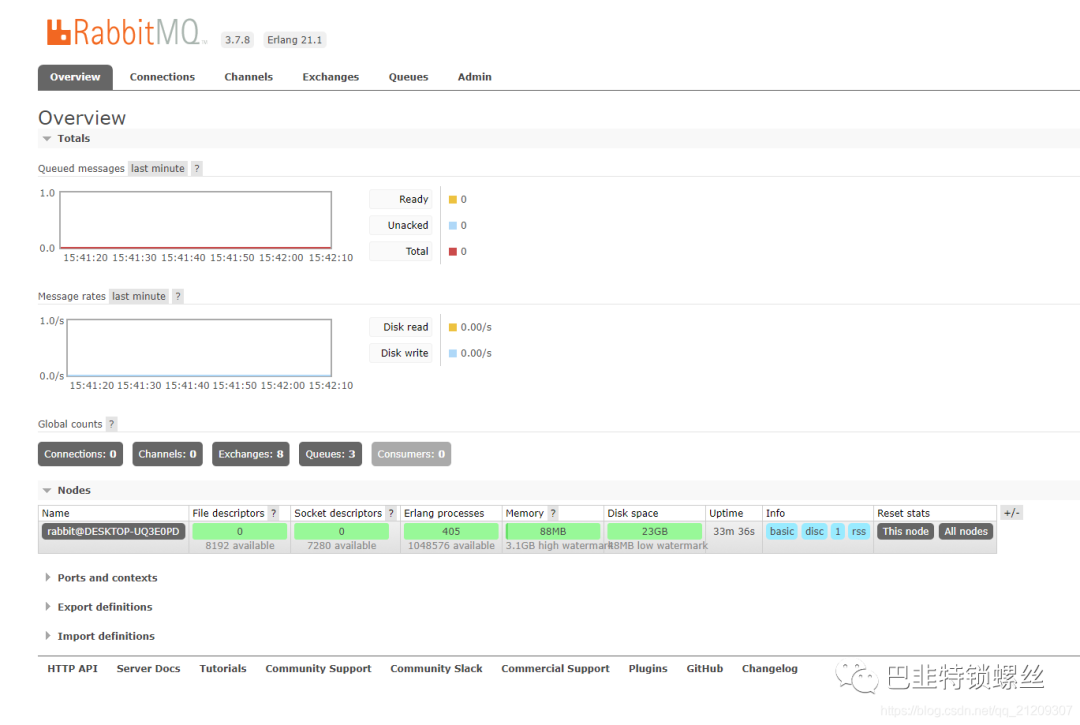
Task: Open help for Message rates
Action: coord(178,296)
